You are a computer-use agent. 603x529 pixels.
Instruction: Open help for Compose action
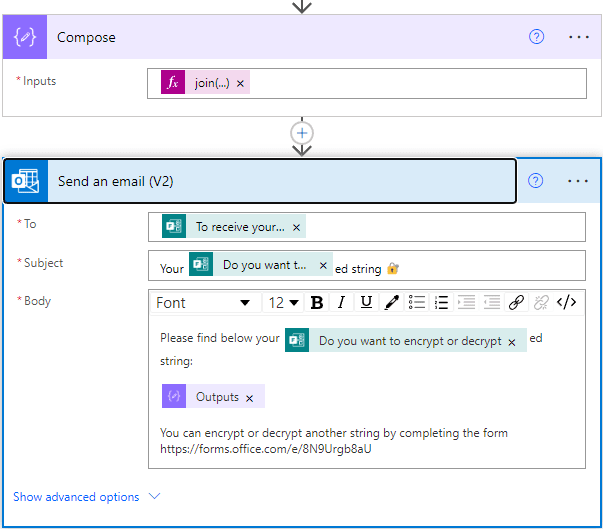(x=537, y=37)
